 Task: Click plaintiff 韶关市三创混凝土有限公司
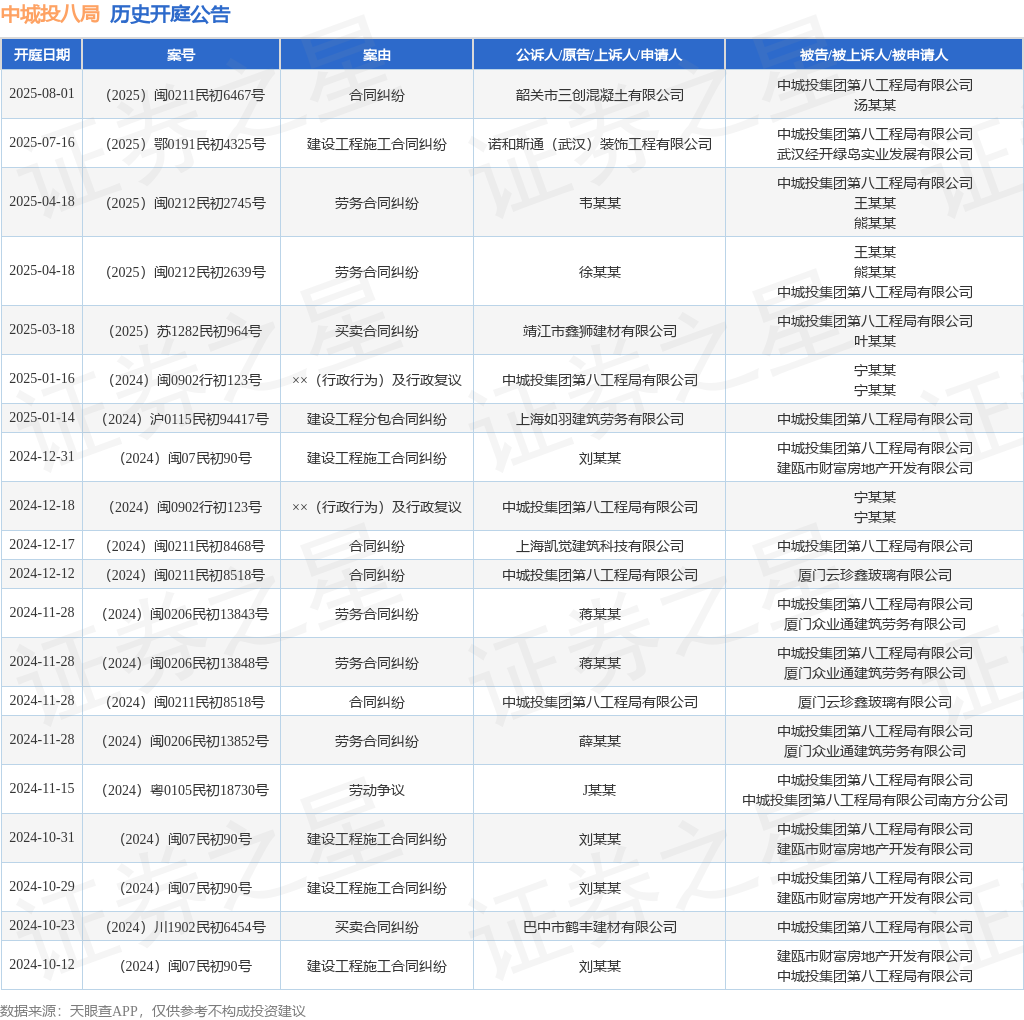pyautogui.click(x=600, y=95)
